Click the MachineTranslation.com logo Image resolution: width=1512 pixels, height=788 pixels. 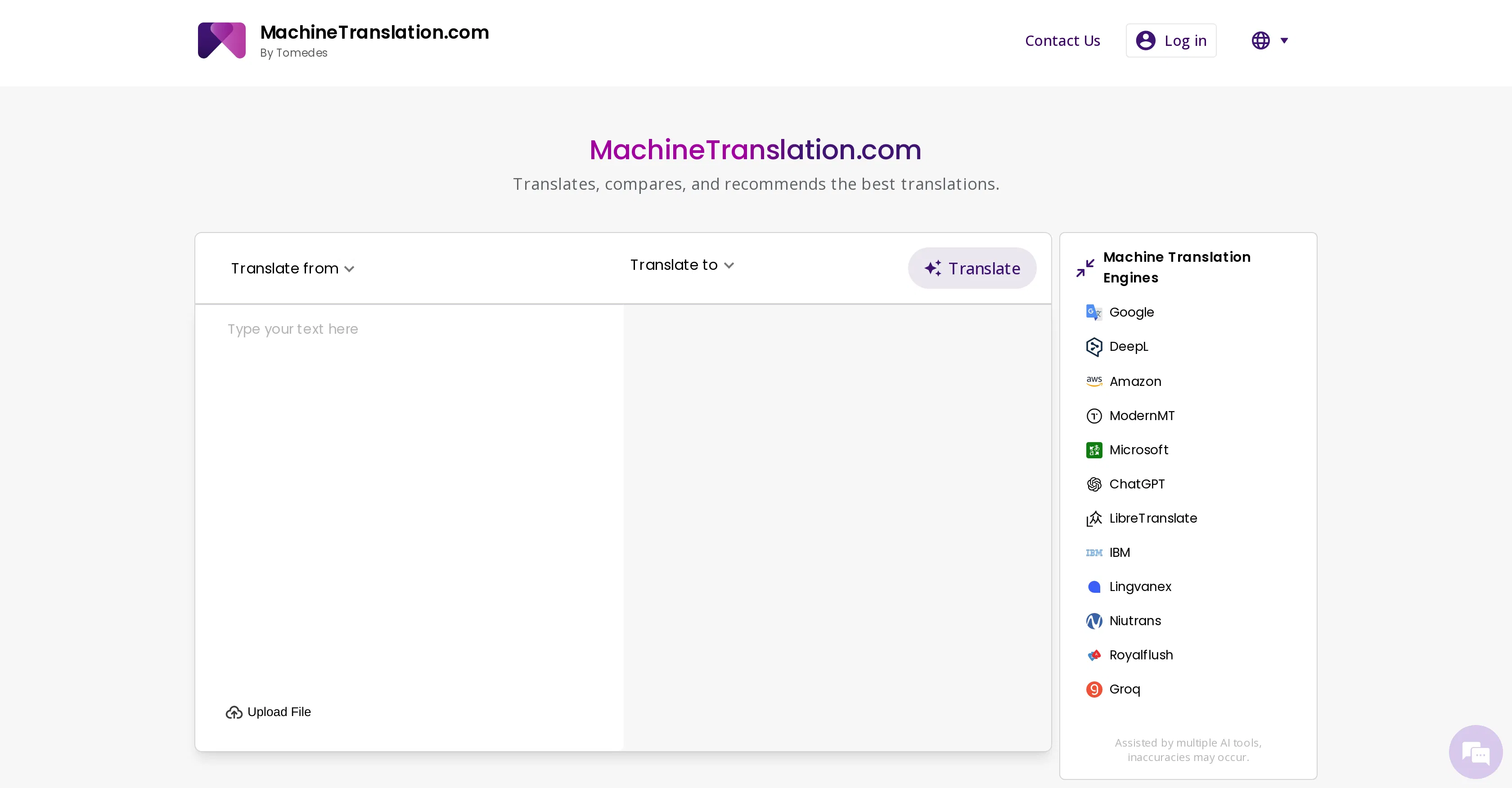[x=221, y=40]
